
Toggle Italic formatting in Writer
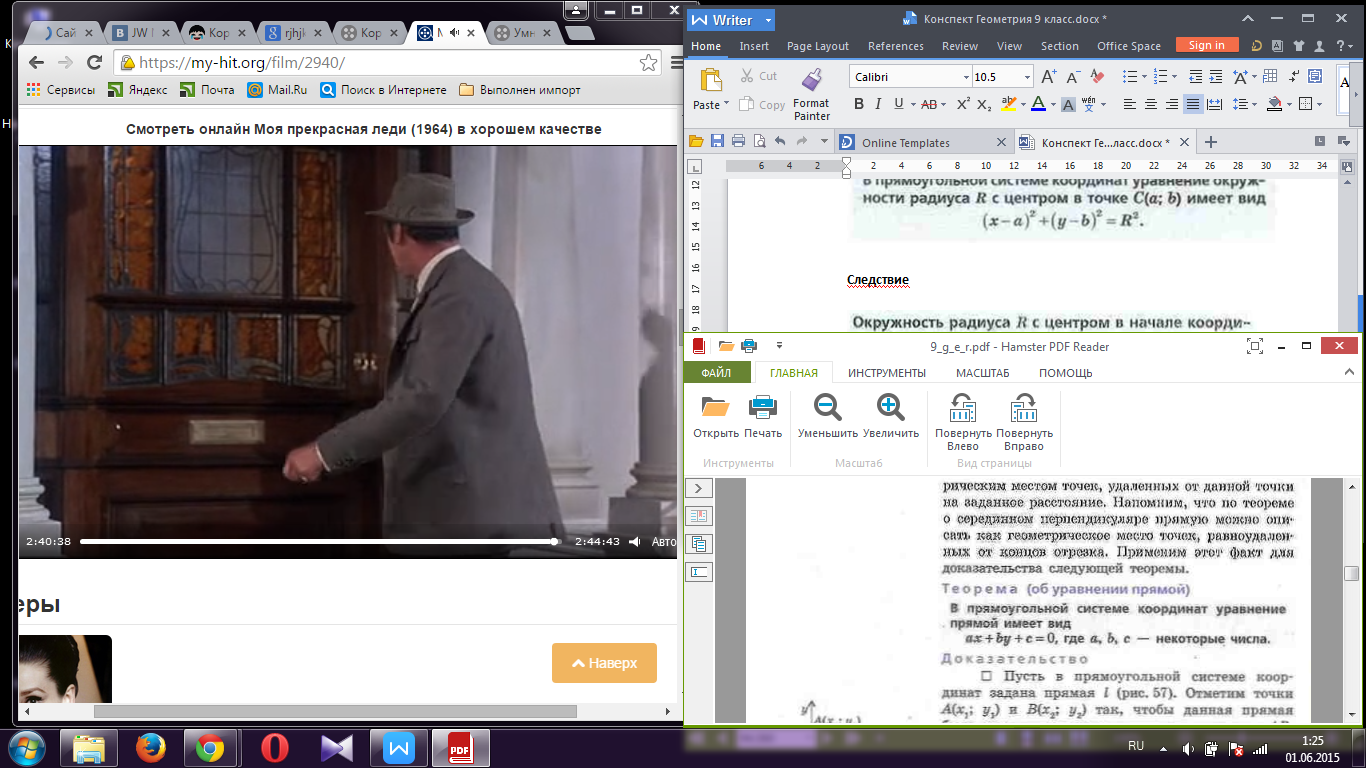pyautogui.click(x=879, y=104)
